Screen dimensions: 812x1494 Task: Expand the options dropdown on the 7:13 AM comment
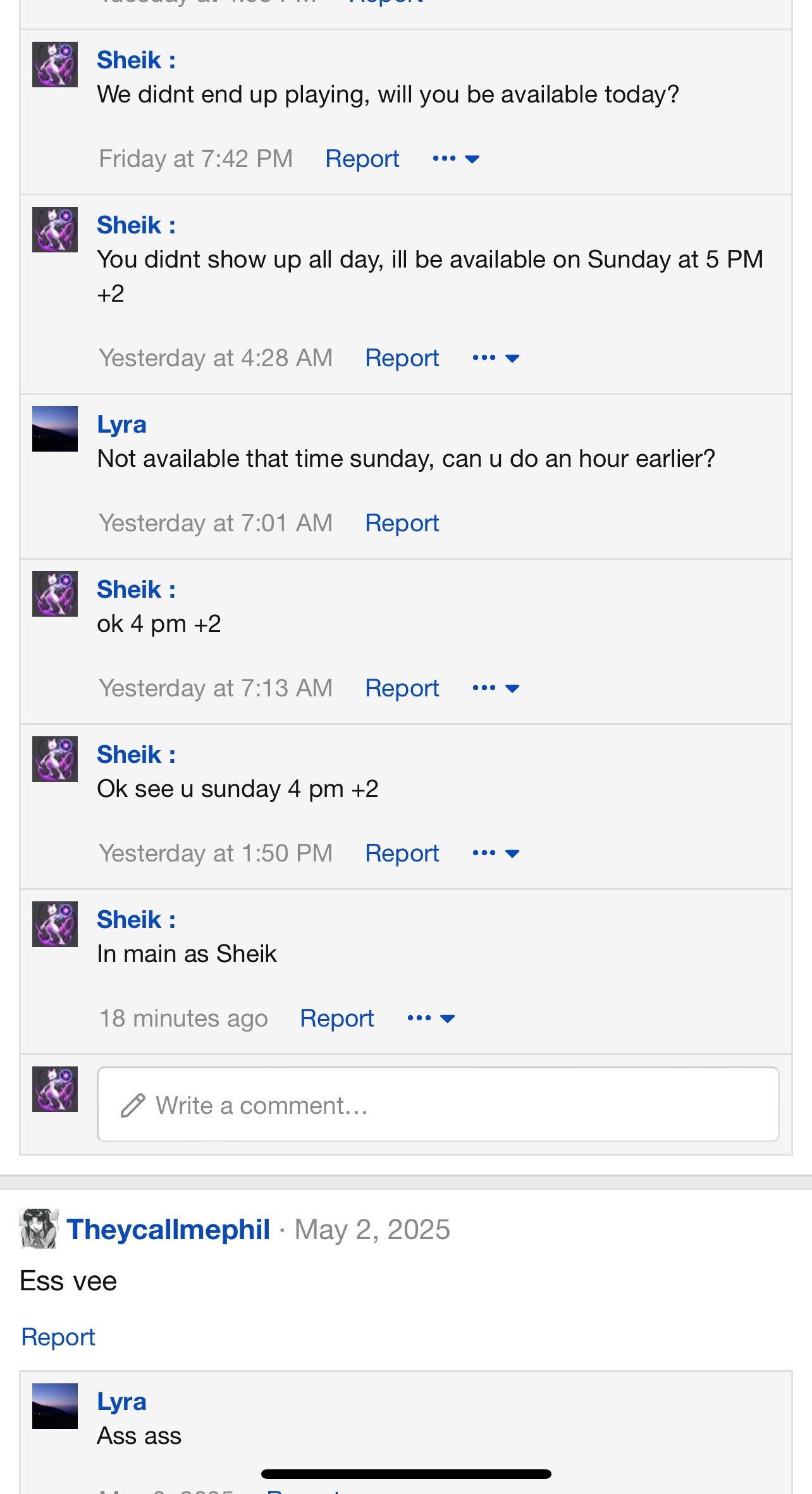(496, 688)
